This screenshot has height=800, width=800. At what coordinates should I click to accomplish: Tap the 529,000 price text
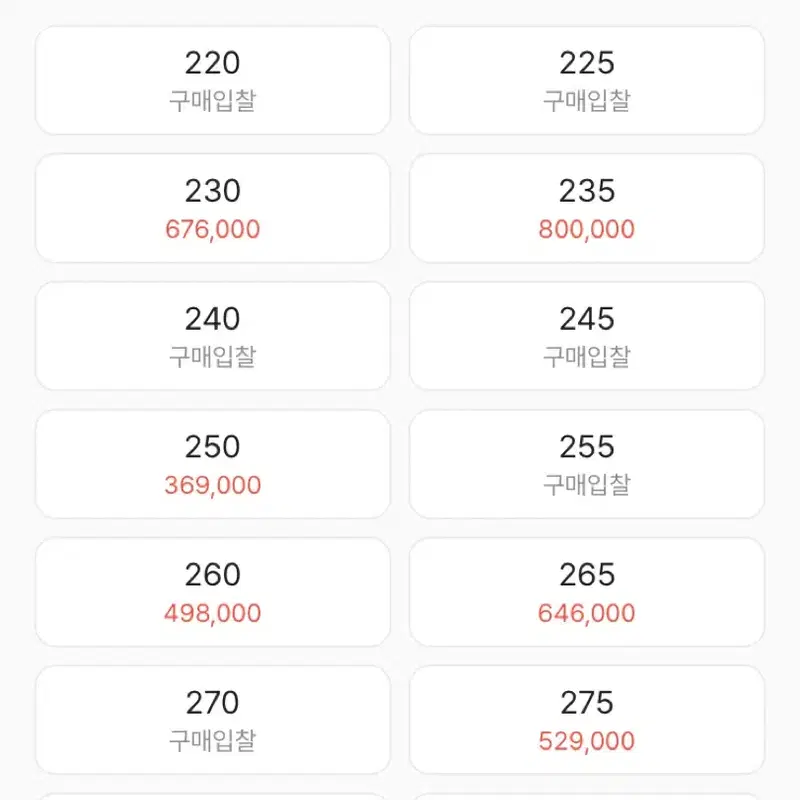[587, 741]
